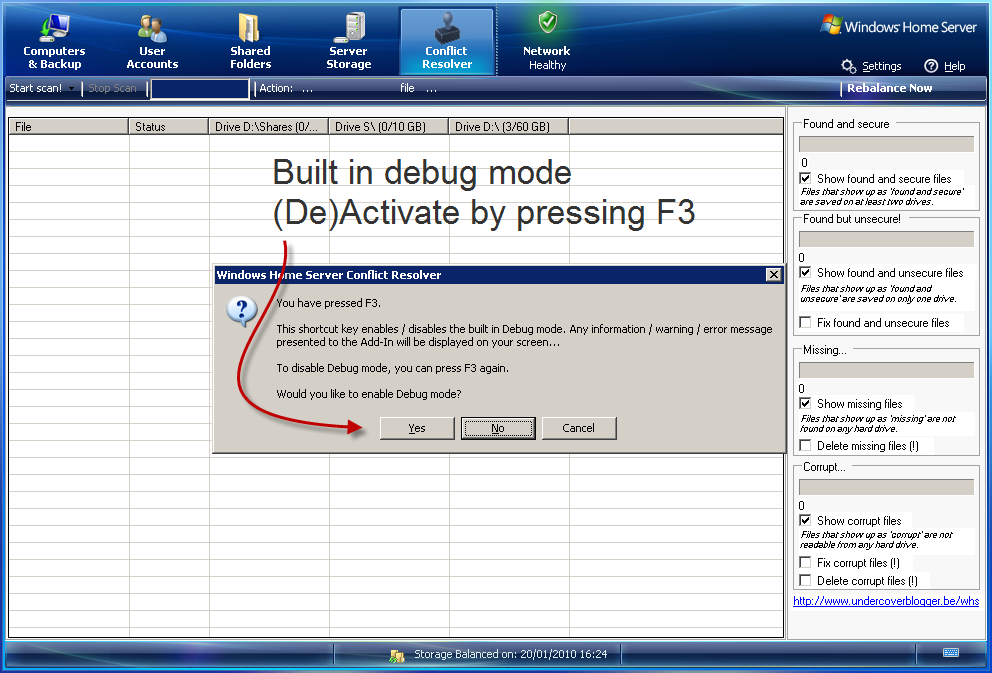
Task: Sort by the Status column header
Action: pos(168,127)
